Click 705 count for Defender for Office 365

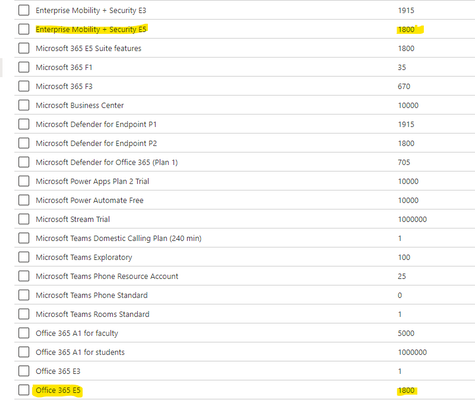pos(404,162)
